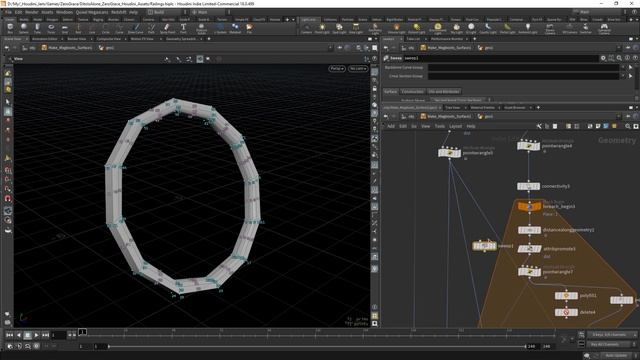Click the playback range slider bar
The width and height of the screenshot is (640, 360).
[316, 346]
